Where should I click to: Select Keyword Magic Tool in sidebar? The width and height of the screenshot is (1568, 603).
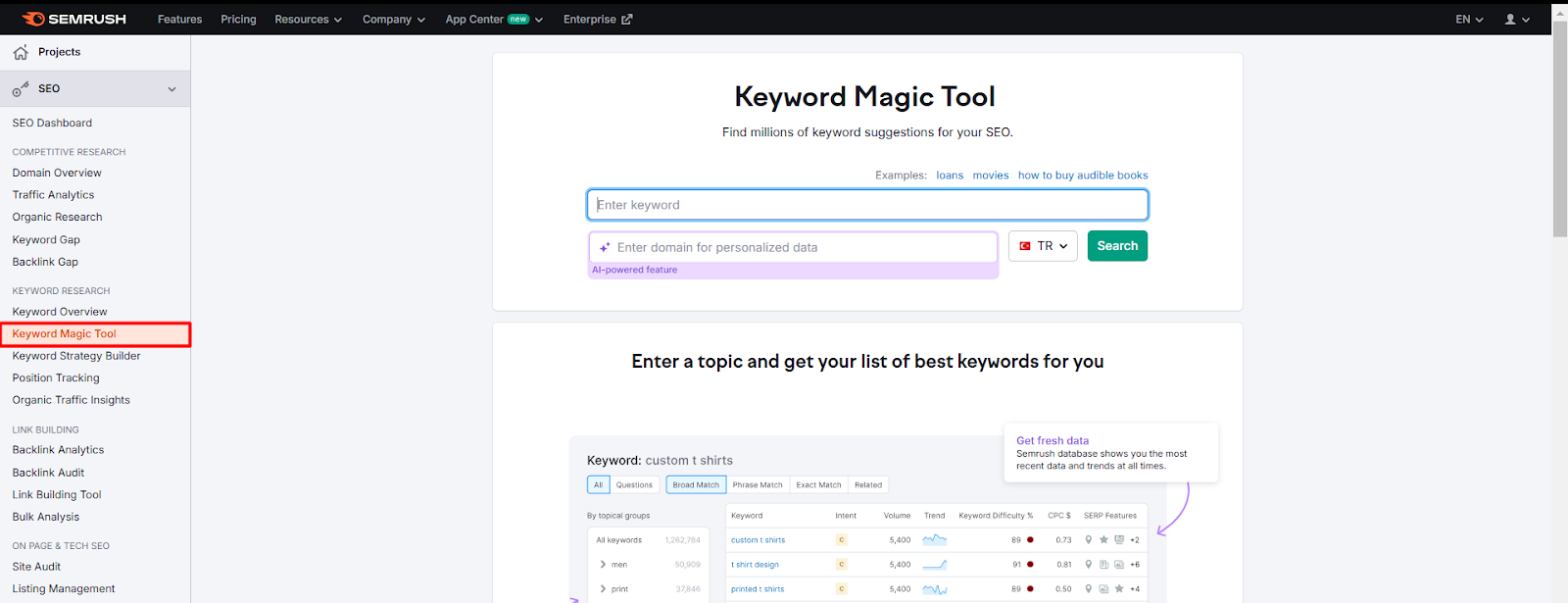pyautogui.click(x=95, y=334)
